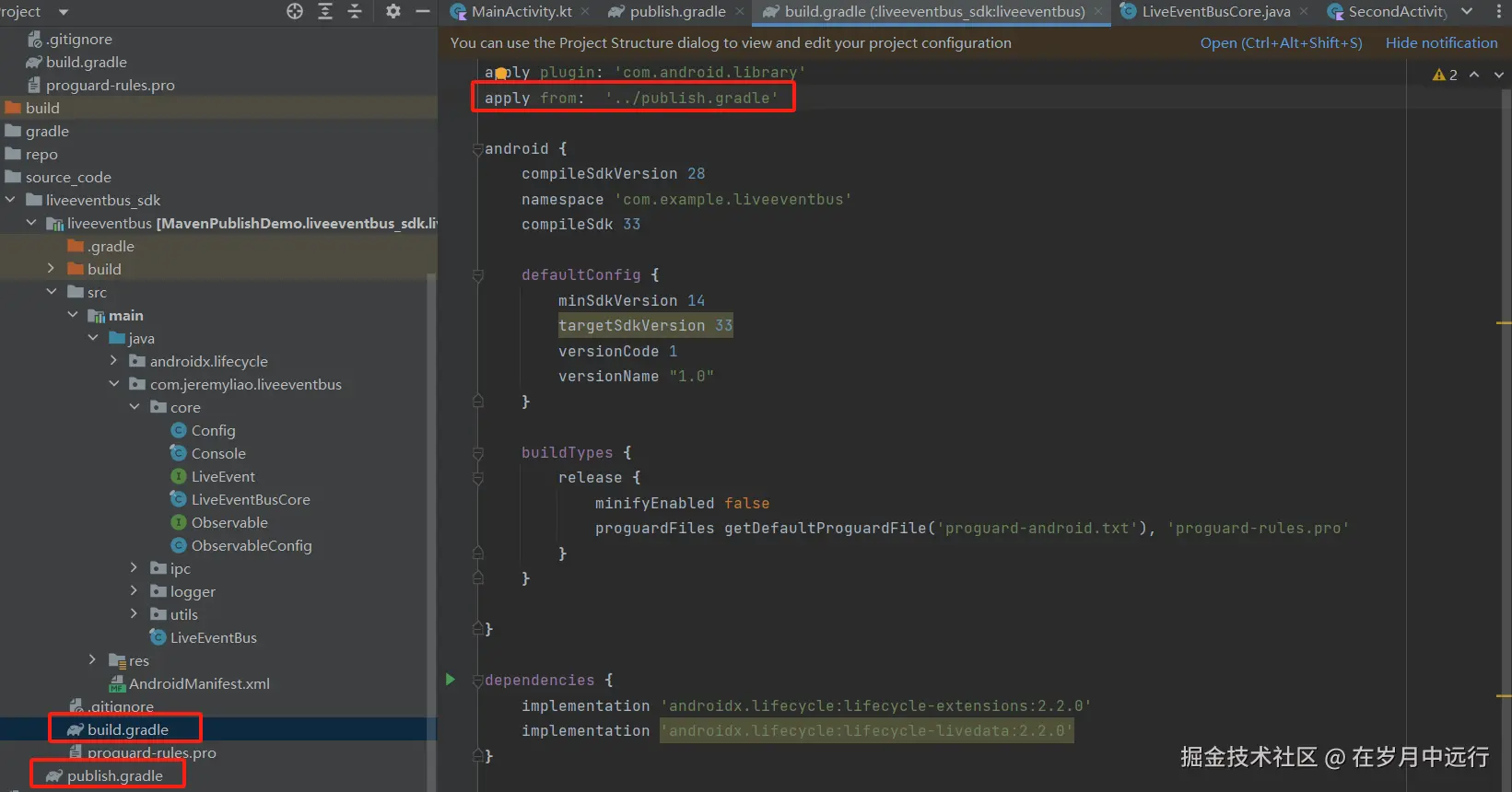
Task: Expand the orange build folder under liveeventbus
Action: tap(52, 269)
